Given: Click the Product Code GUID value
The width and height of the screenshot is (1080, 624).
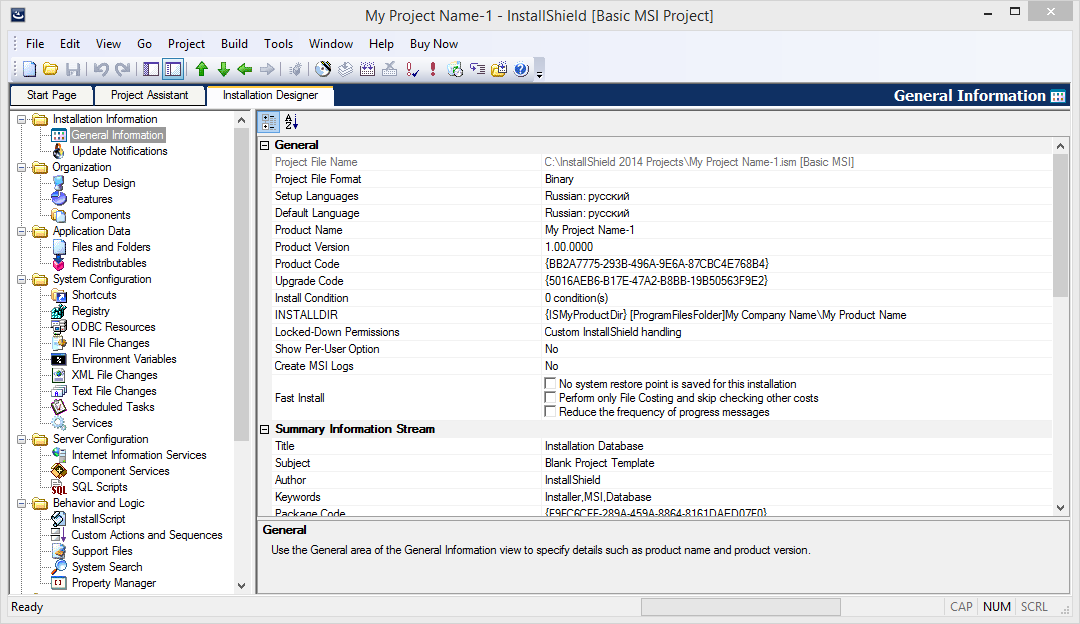Looking at the screenshot, I should [656, 264].
